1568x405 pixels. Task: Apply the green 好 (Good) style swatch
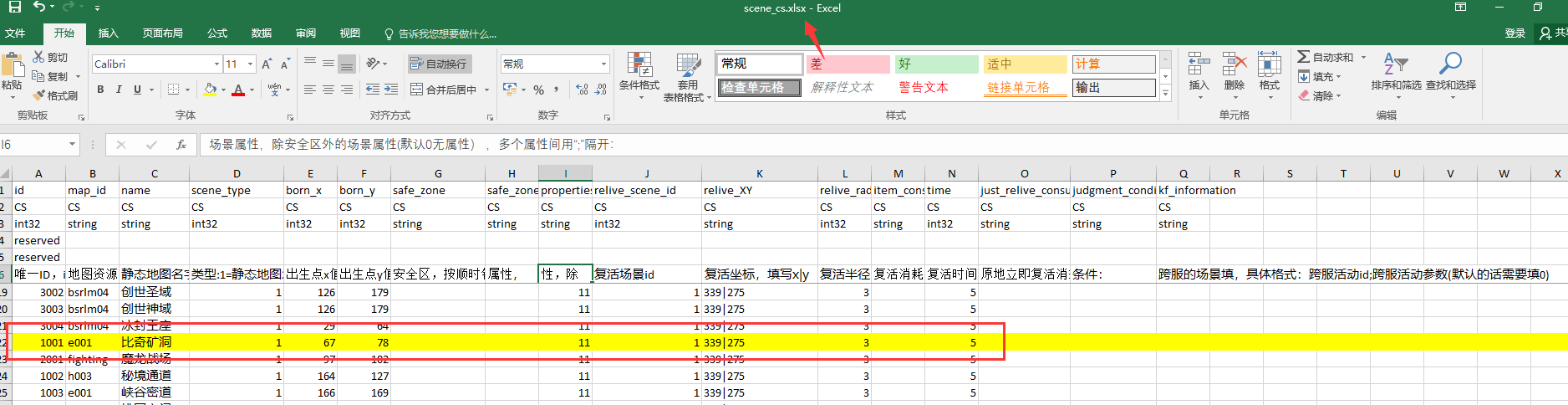point(936,64)
